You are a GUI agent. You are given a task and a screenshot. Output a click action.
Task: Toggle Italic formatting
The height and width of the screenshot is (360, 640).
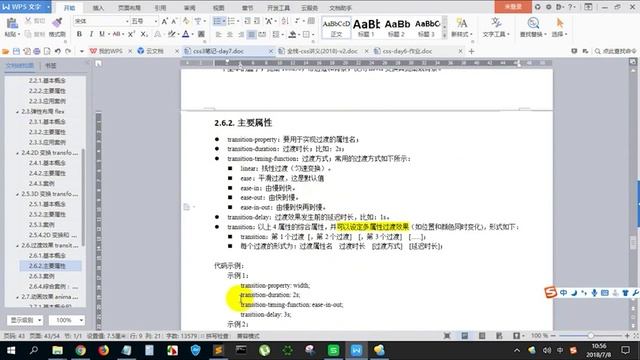[91, 34]
